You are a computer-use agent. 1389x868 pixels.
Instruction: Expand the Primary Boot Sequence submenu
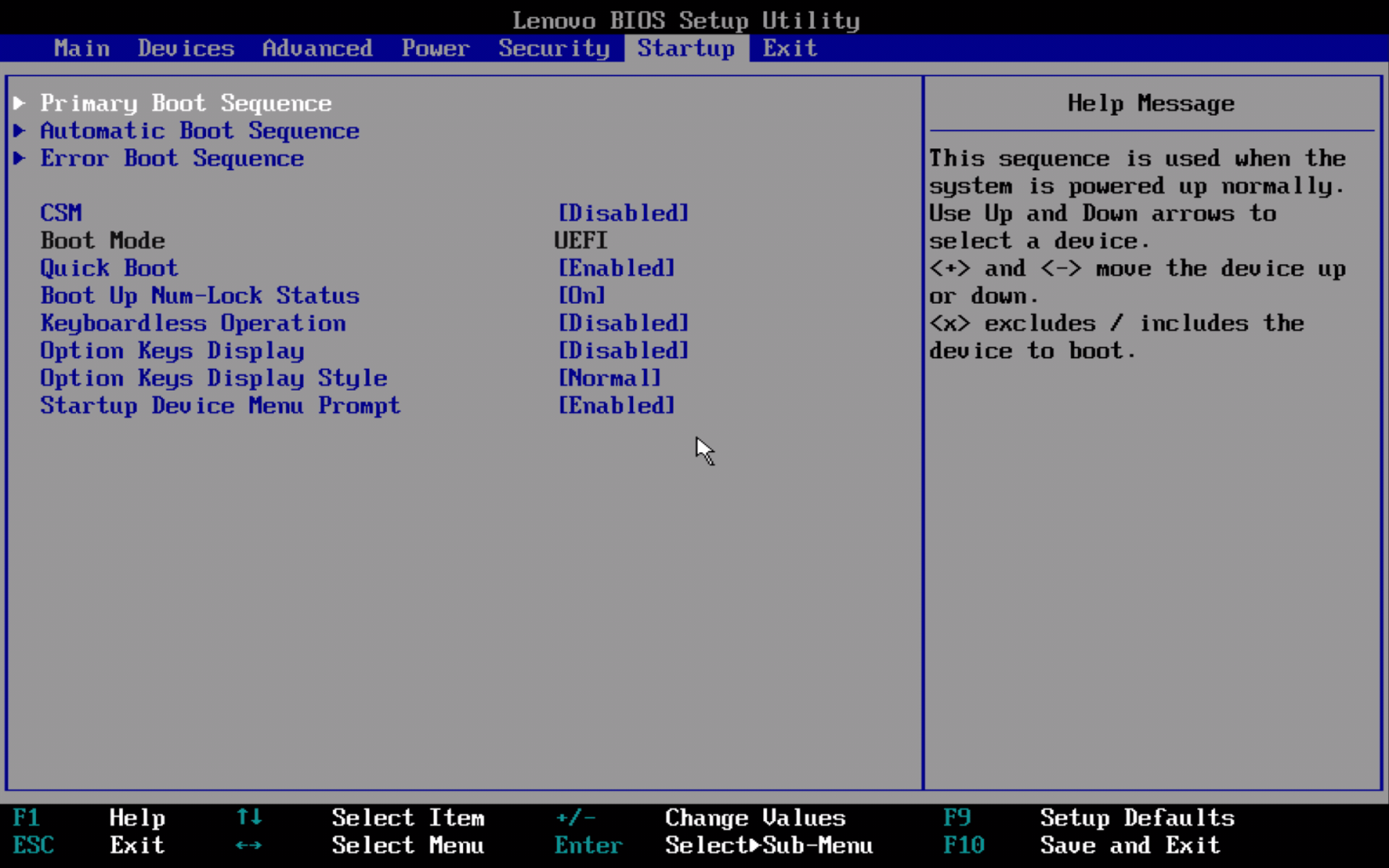point(185,103)
